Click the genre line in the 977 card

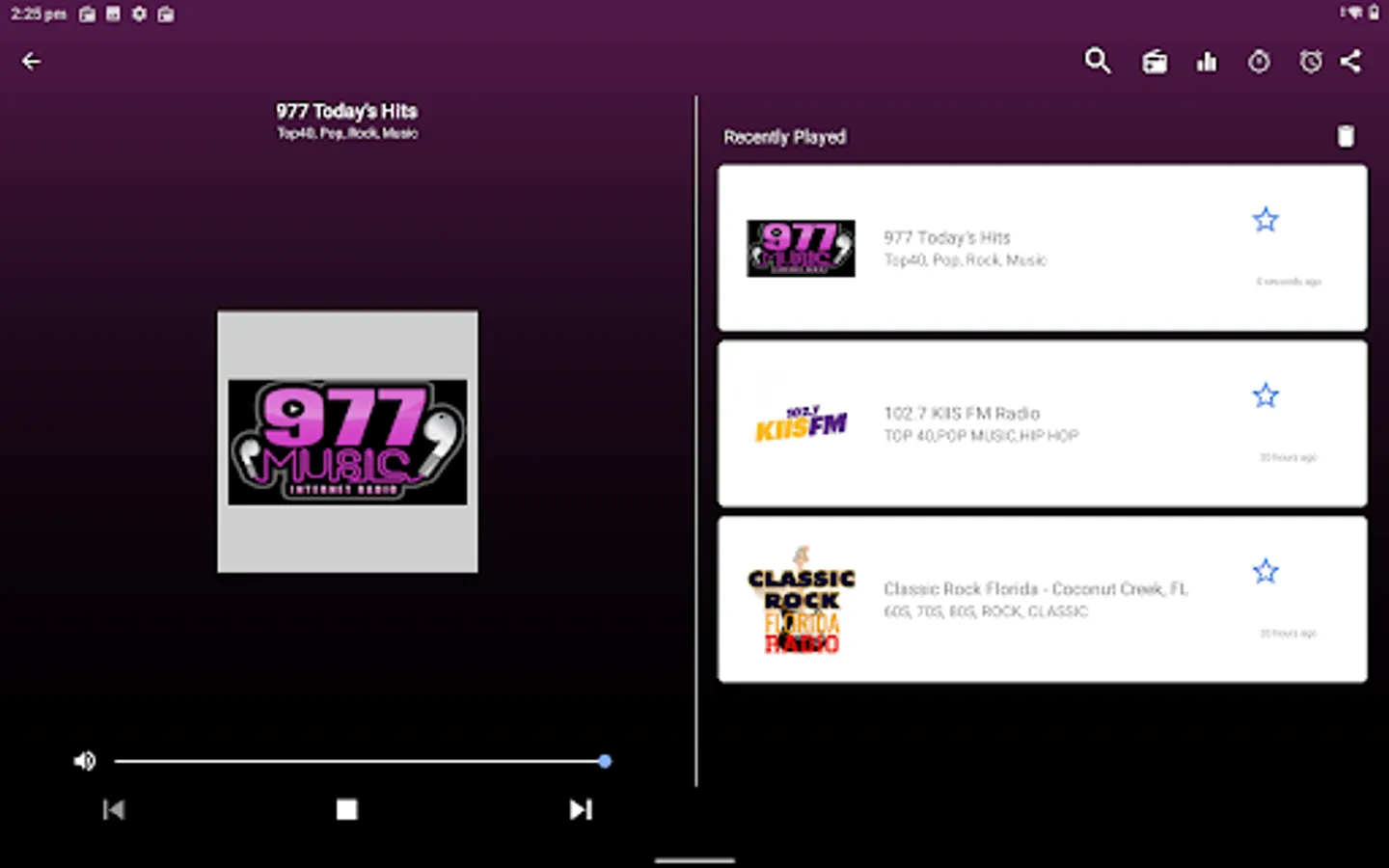coord(965,260)
